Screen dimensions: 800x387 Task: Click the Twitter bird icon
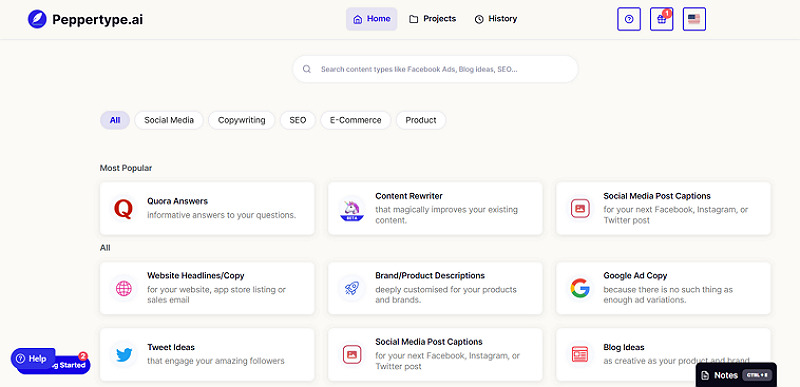click(123, 354)
